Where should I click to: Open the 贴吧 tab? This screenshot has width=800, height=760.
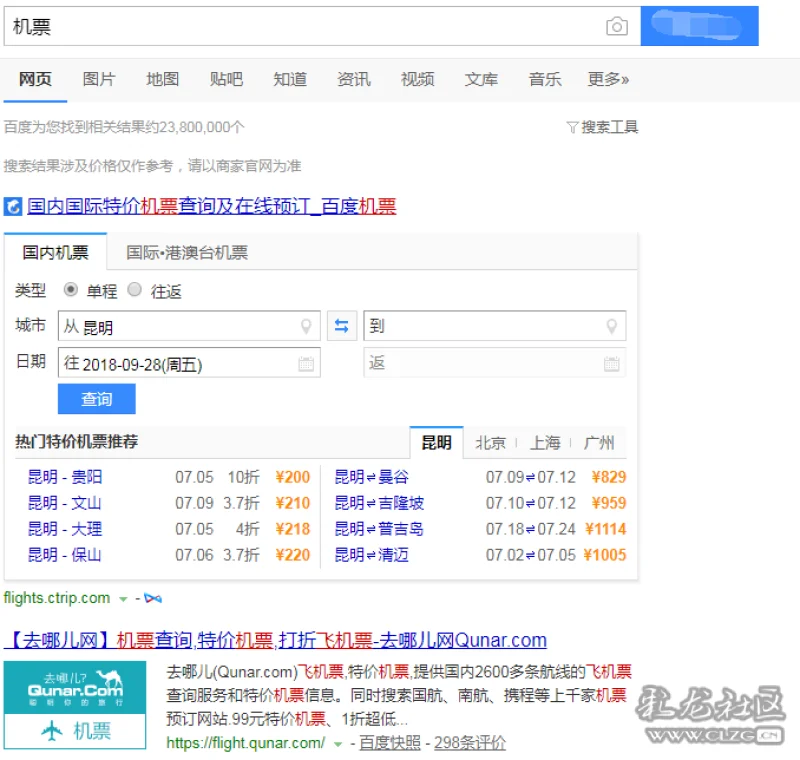click(226, 79)
